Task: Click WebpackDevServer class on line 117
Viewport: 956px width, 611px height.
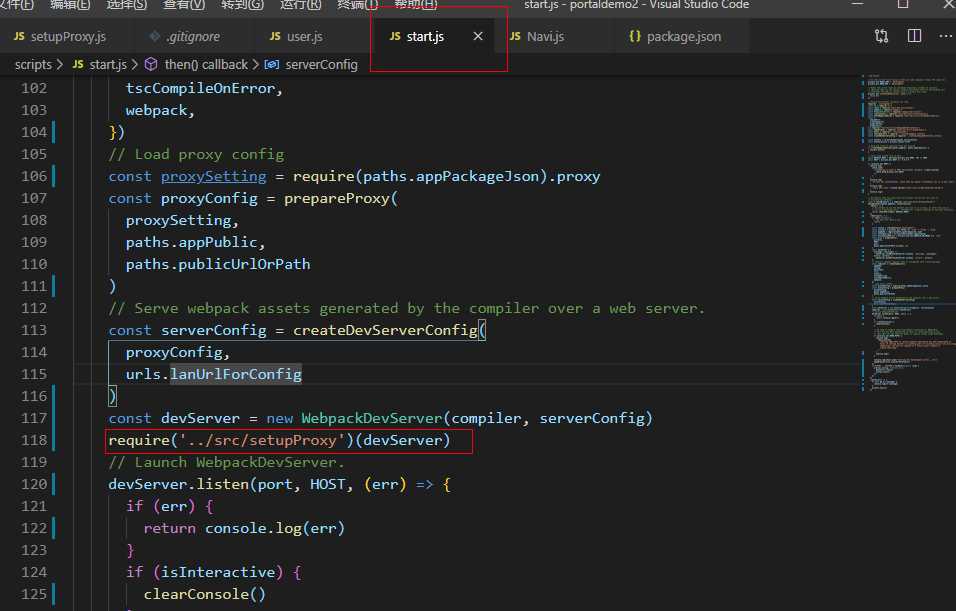Action: click(372, 418)
